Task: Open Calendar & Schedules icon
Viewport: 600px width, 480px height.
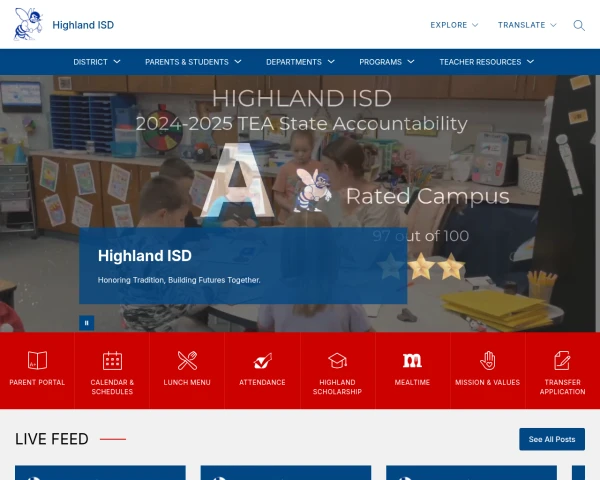Action: 112,361
